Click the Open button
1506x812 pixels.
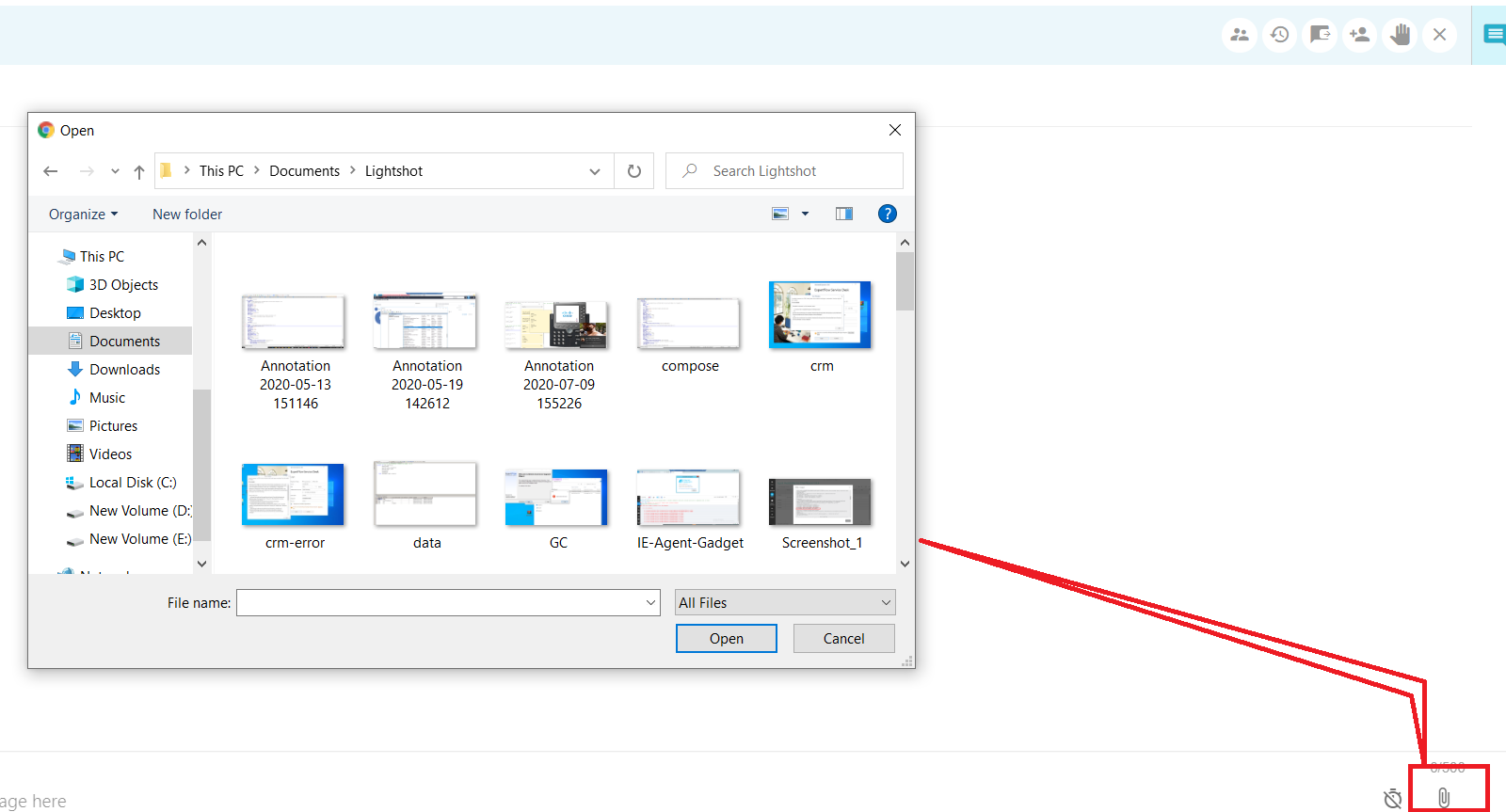click(x=726, y=638)
